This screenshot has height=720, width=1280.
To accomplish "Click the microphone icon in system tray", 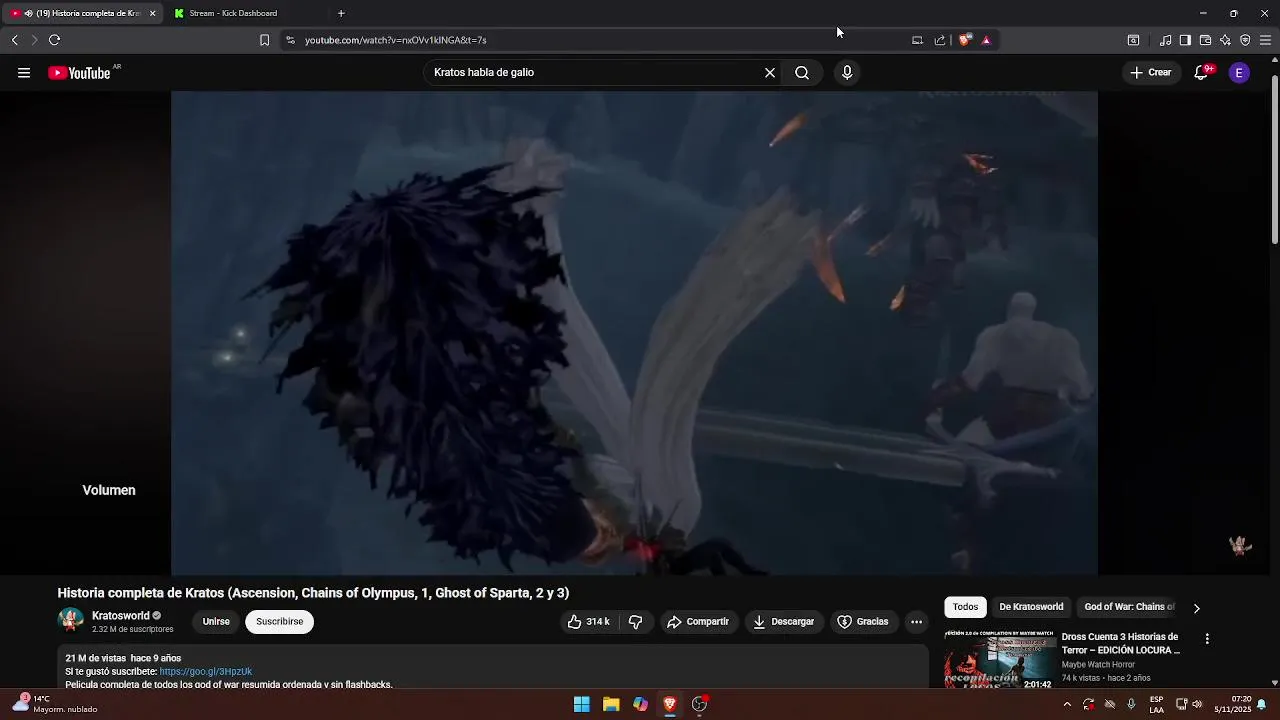I will click(1131, 704).
